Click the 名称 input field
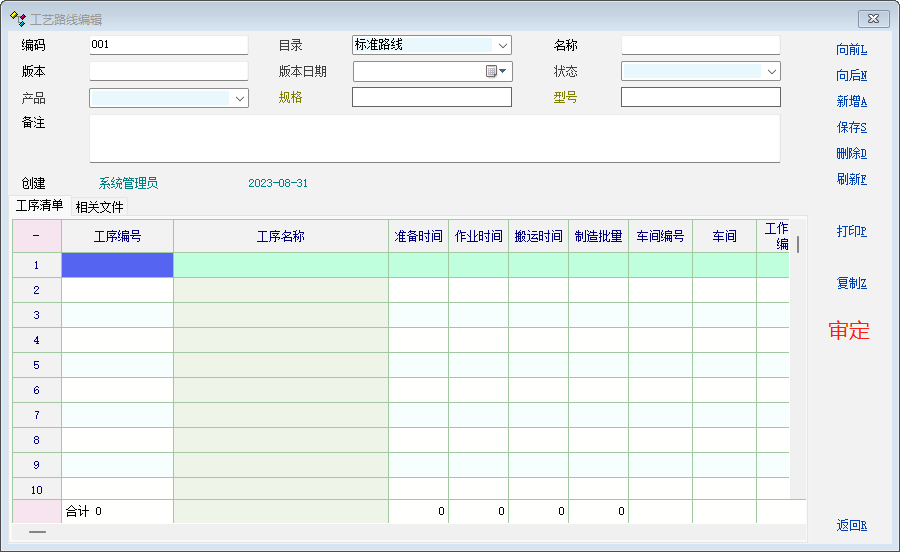 click(x=700, y=45)
